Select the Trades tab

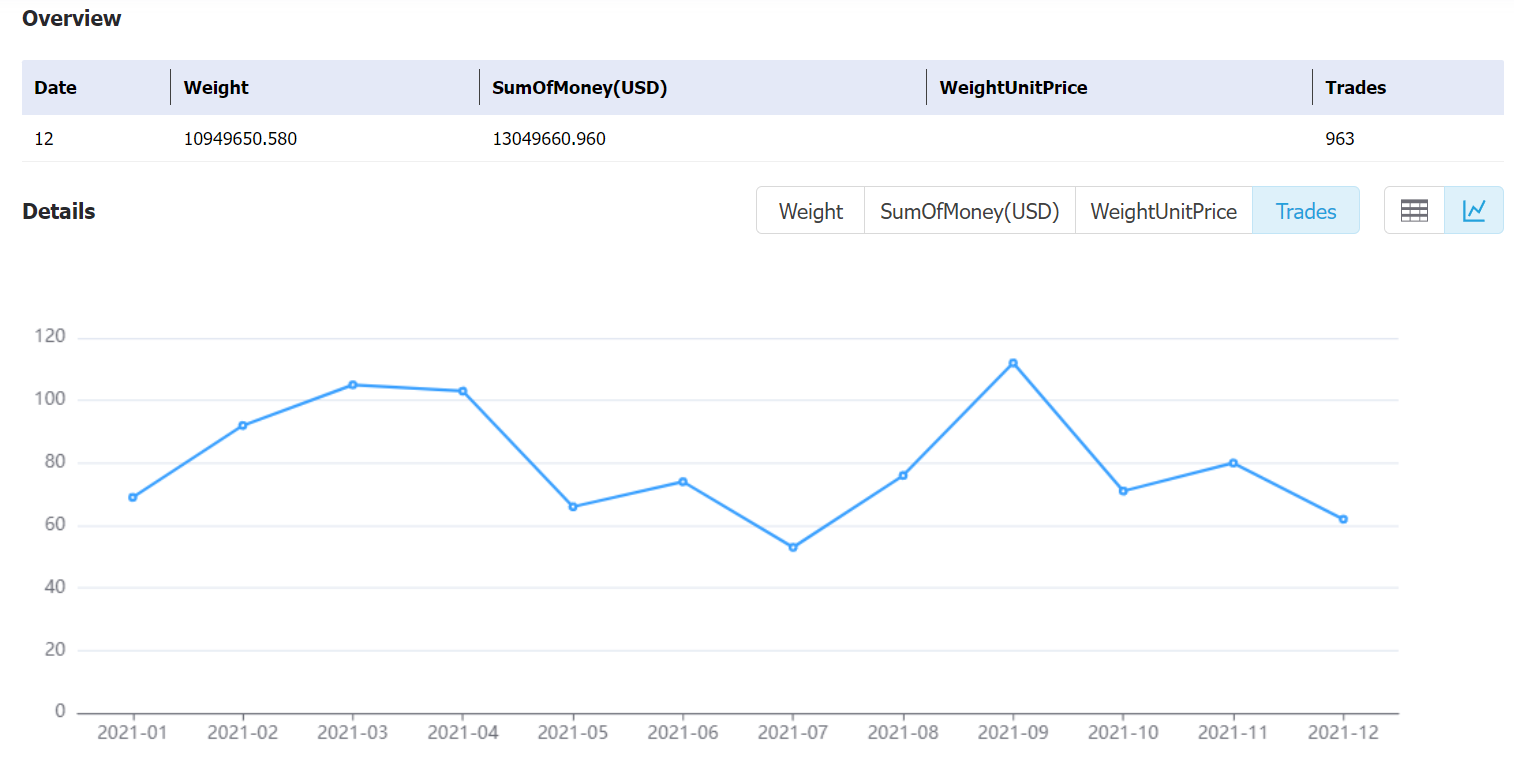1306,211
